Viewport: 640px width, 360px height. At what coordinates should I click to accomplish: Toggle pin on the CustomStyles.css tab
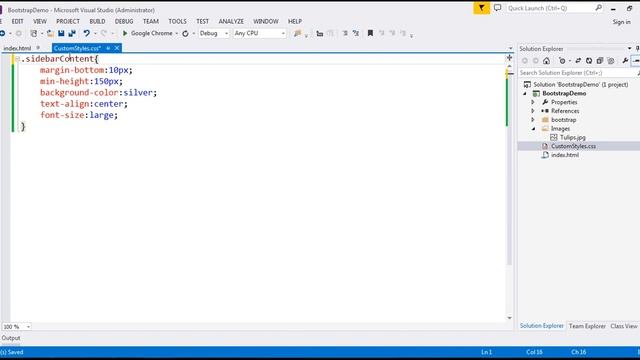(108, 48)
